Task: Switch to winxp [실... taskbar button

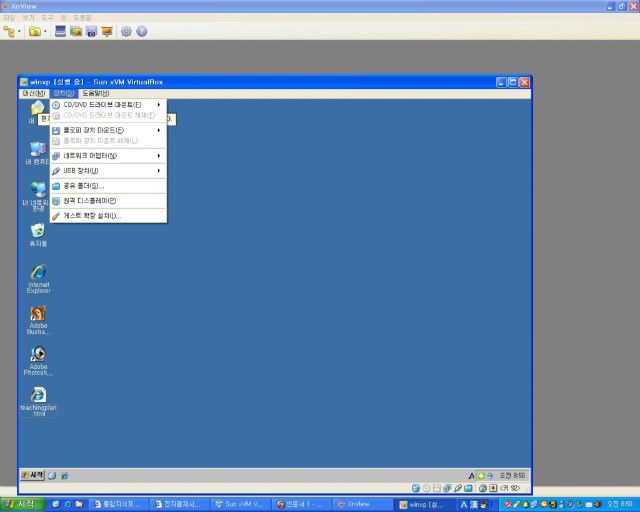Action: coord(422,505)
